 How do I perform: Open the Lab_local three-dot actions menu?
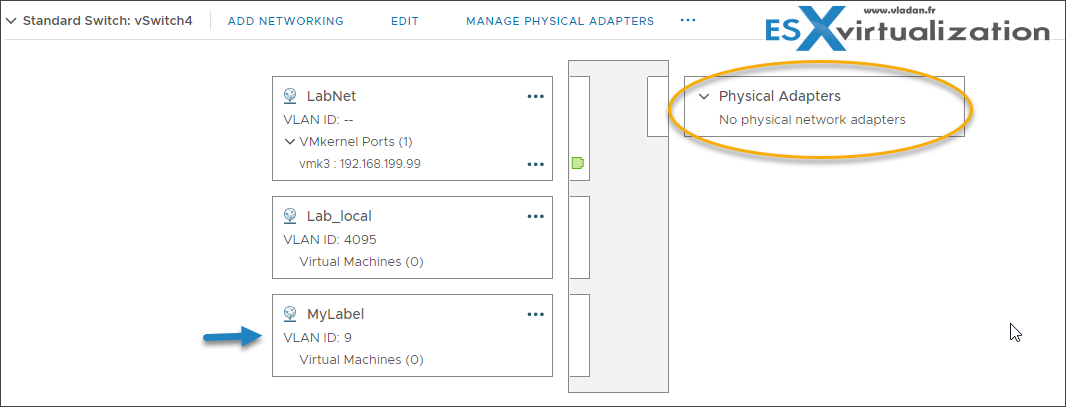pyautogui.click(x=536, y=216)
